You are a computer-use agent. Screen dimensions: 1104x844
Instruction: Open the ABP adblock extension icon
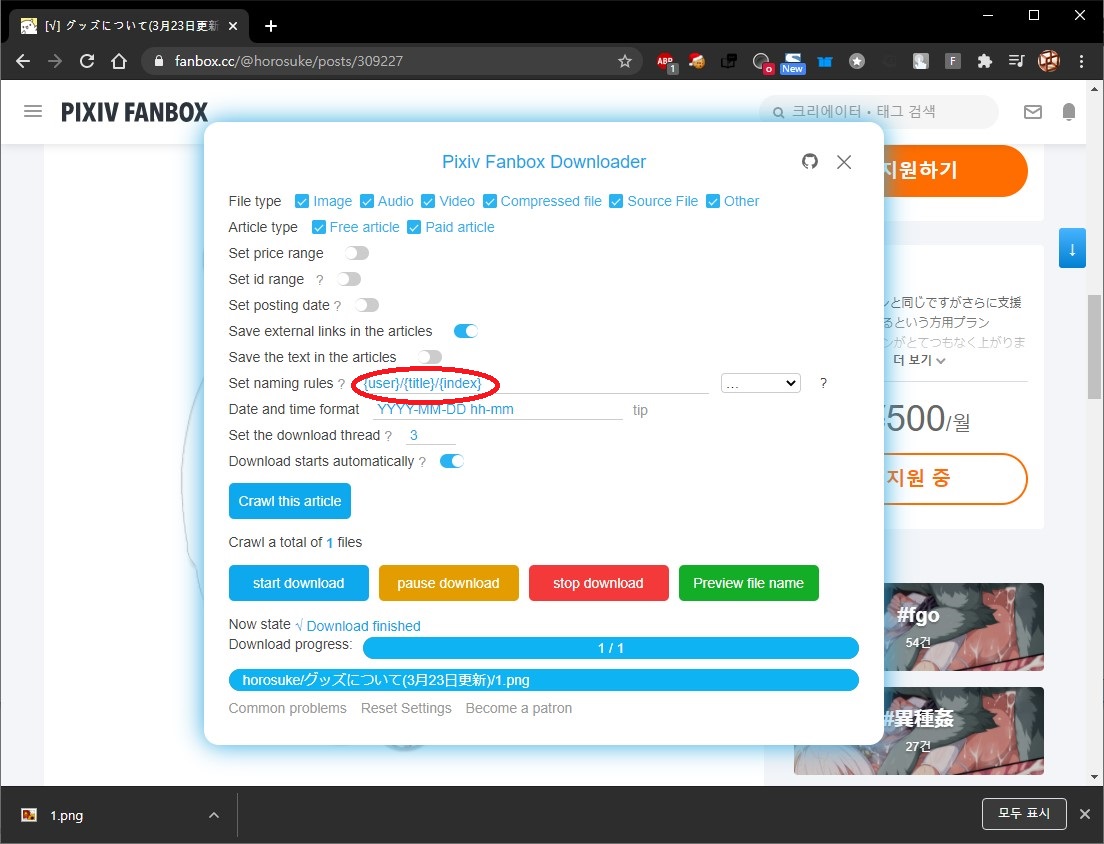[x=665, y=62]
